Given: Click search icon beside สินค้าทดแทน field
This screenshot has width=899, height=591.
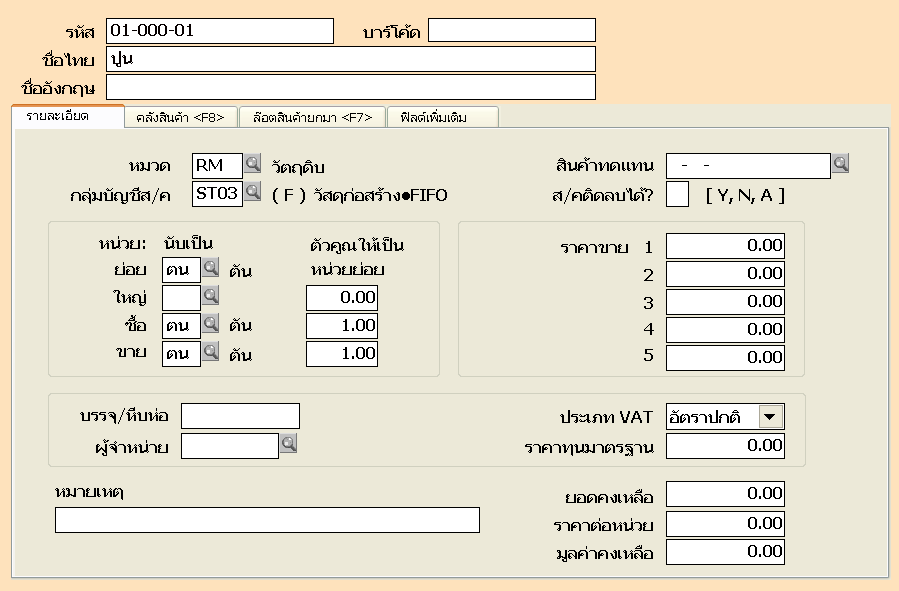Looking at the screenshot, I should [840, 164].
